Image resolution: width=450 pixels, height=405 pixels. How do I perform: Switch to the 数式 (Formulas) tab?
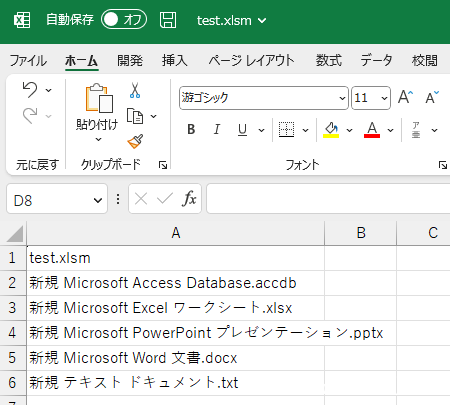329,61
